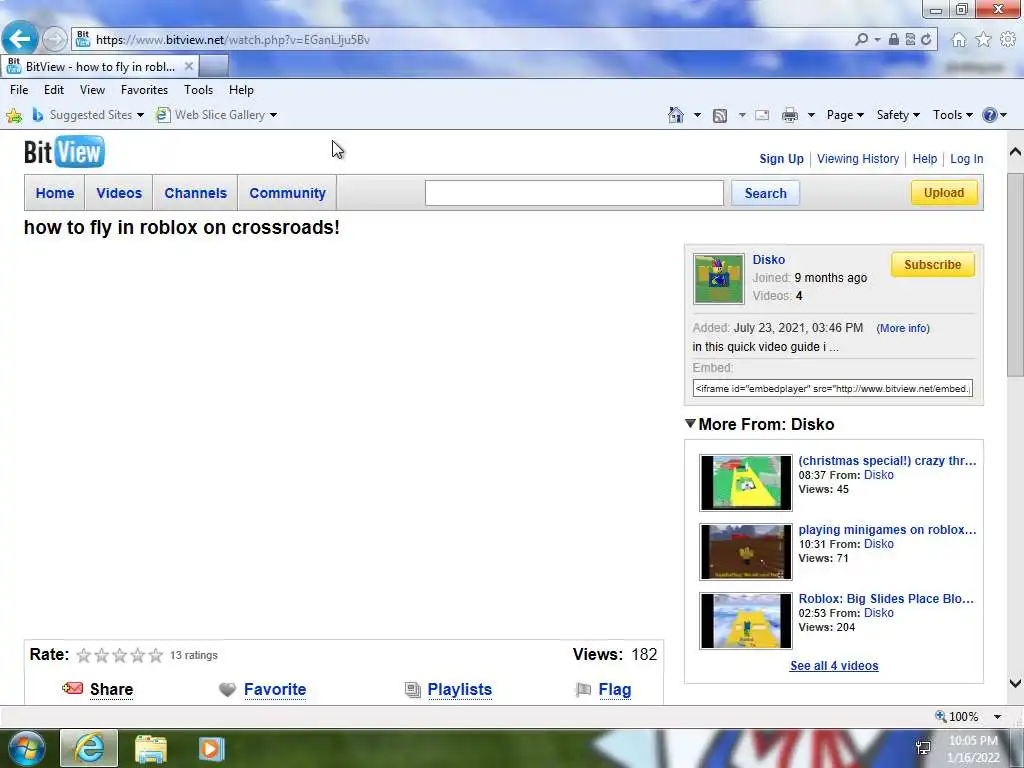Screen dimensions: 1024x768
Task: Click the page vertical scrollbar thumb
Action: tap(1015, 274)
